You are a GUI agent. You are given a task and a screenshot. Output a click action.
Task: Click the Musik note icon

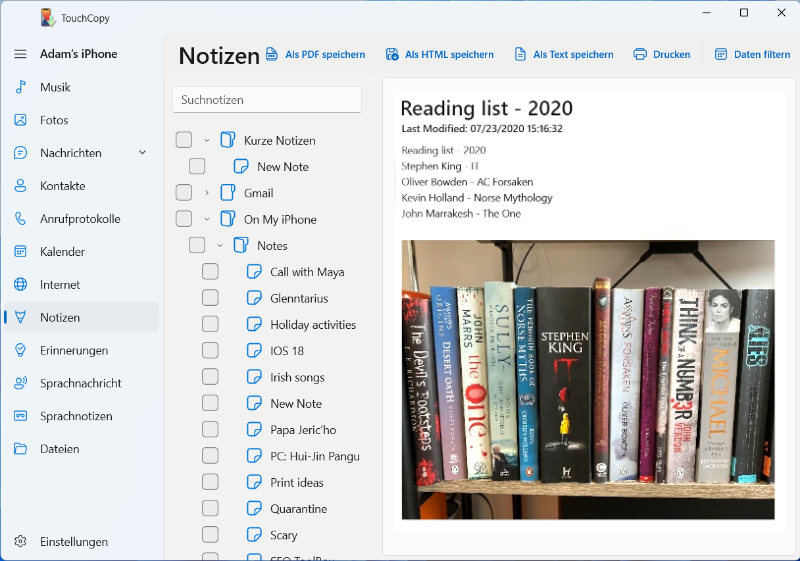coord(20,87)
